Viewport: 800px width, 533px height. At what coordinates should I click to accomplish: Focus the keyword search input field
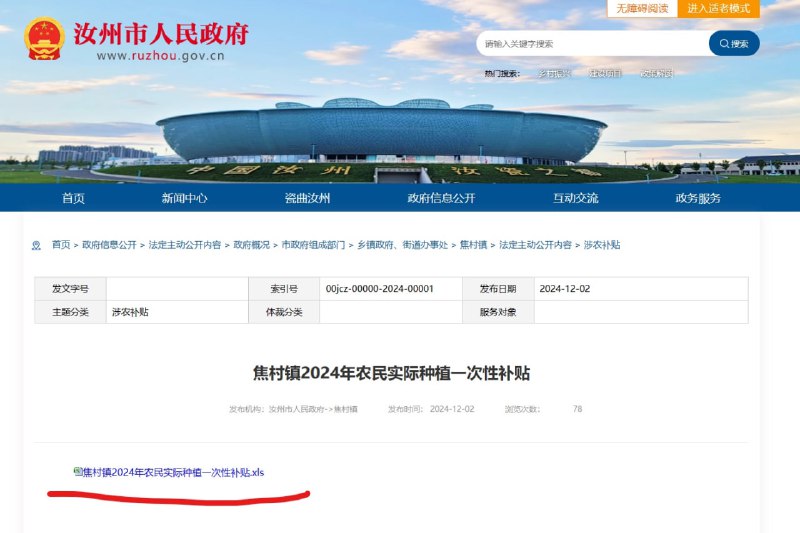[593, 44]
